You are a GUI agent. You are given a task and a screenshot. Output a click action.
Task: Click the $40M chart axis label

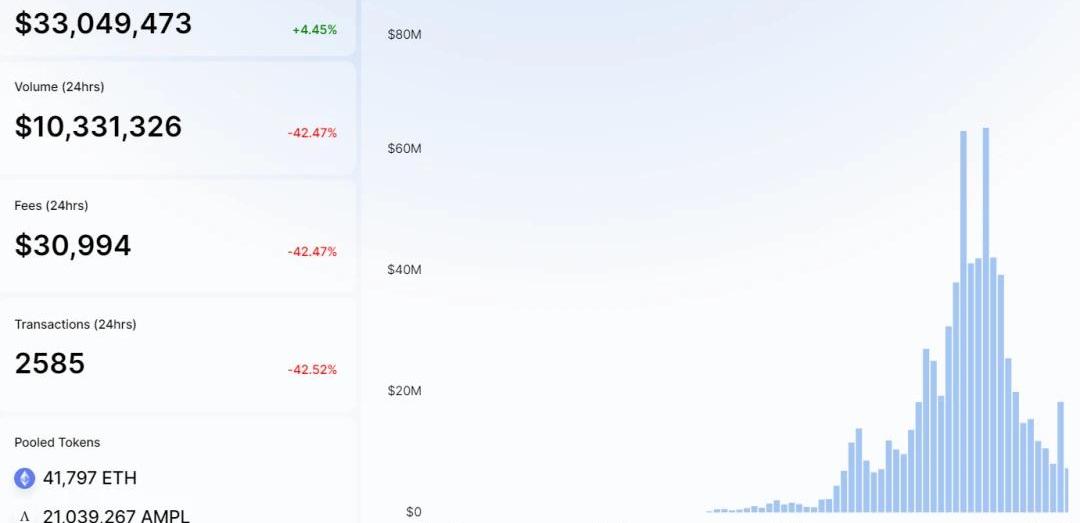tap(405, 270)
